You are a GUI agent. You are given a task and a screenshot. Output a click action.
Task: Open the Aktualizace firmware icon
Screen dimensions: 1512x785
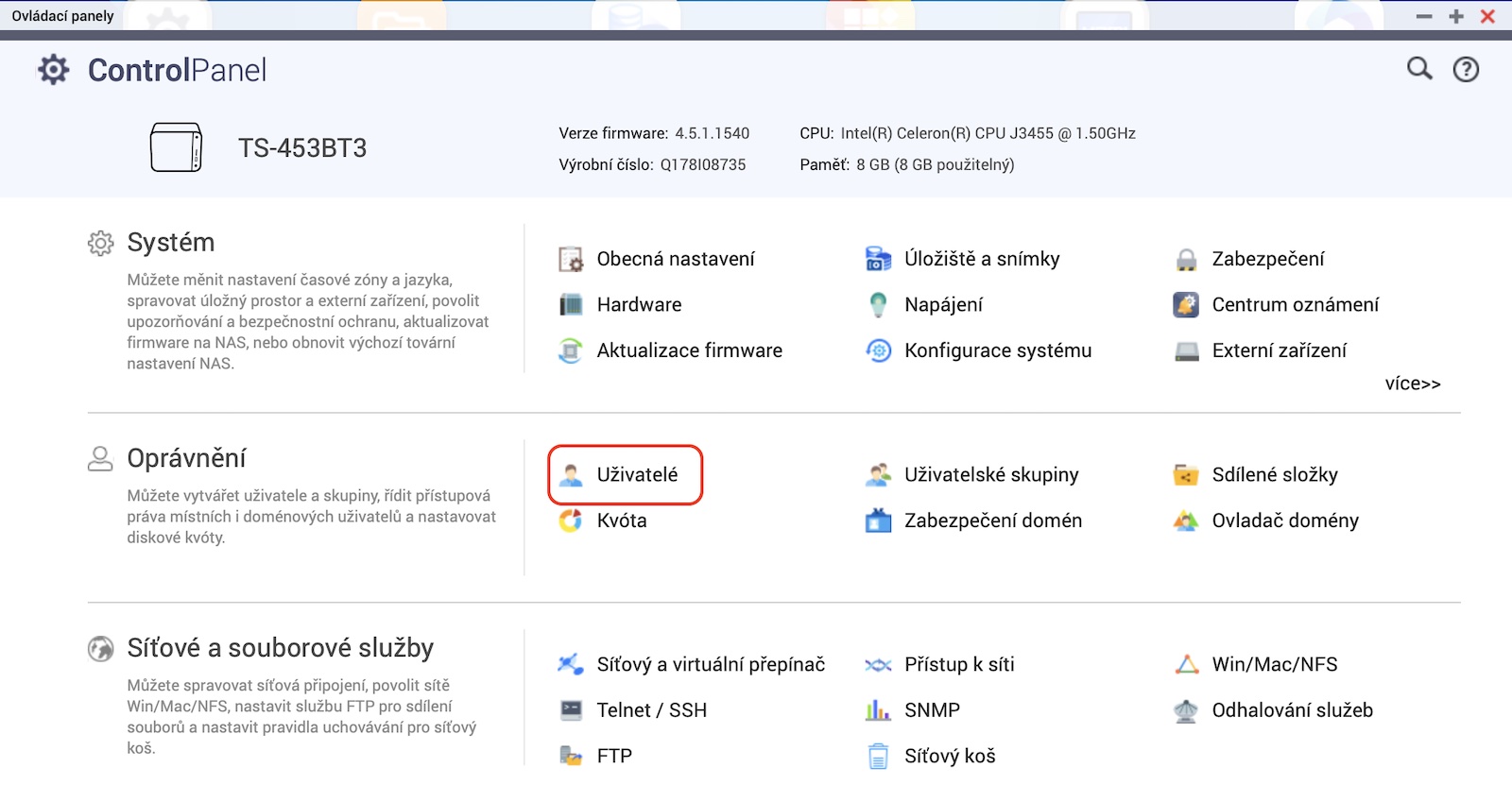(571, 350)
